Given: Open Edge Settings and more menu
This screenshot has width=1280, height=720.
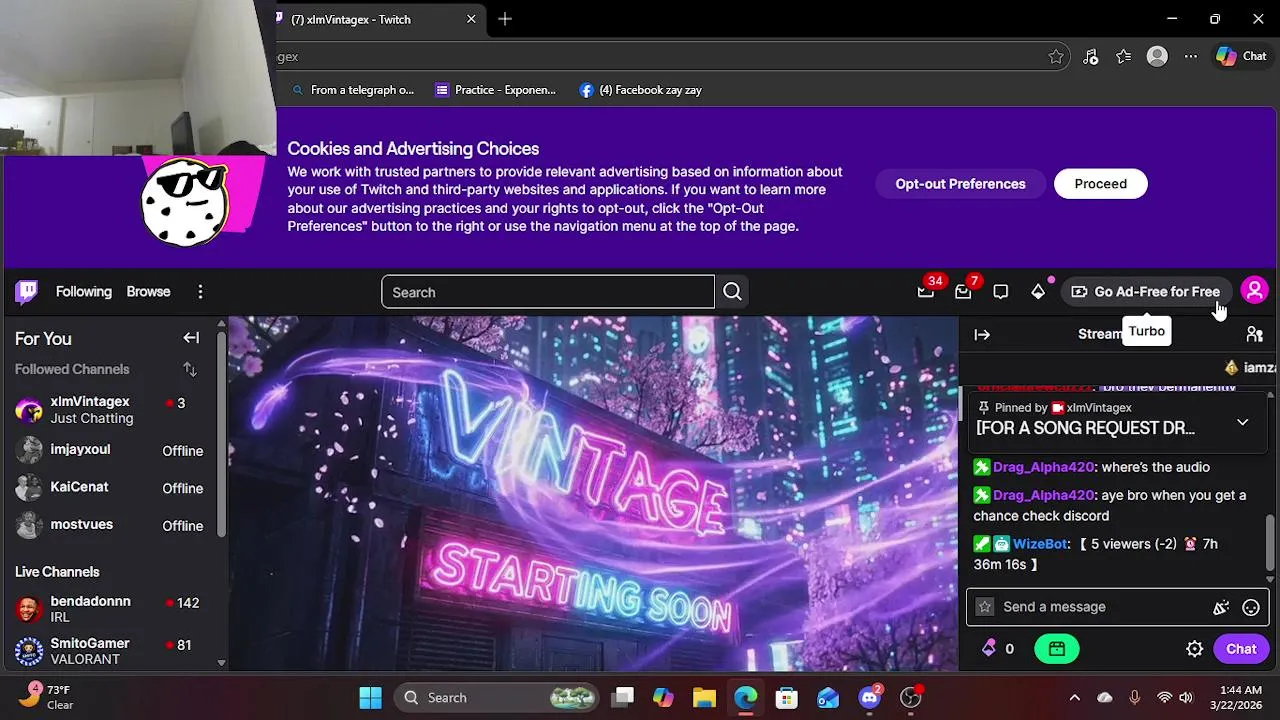Looking at the screenshot, I should [1190, 57].
